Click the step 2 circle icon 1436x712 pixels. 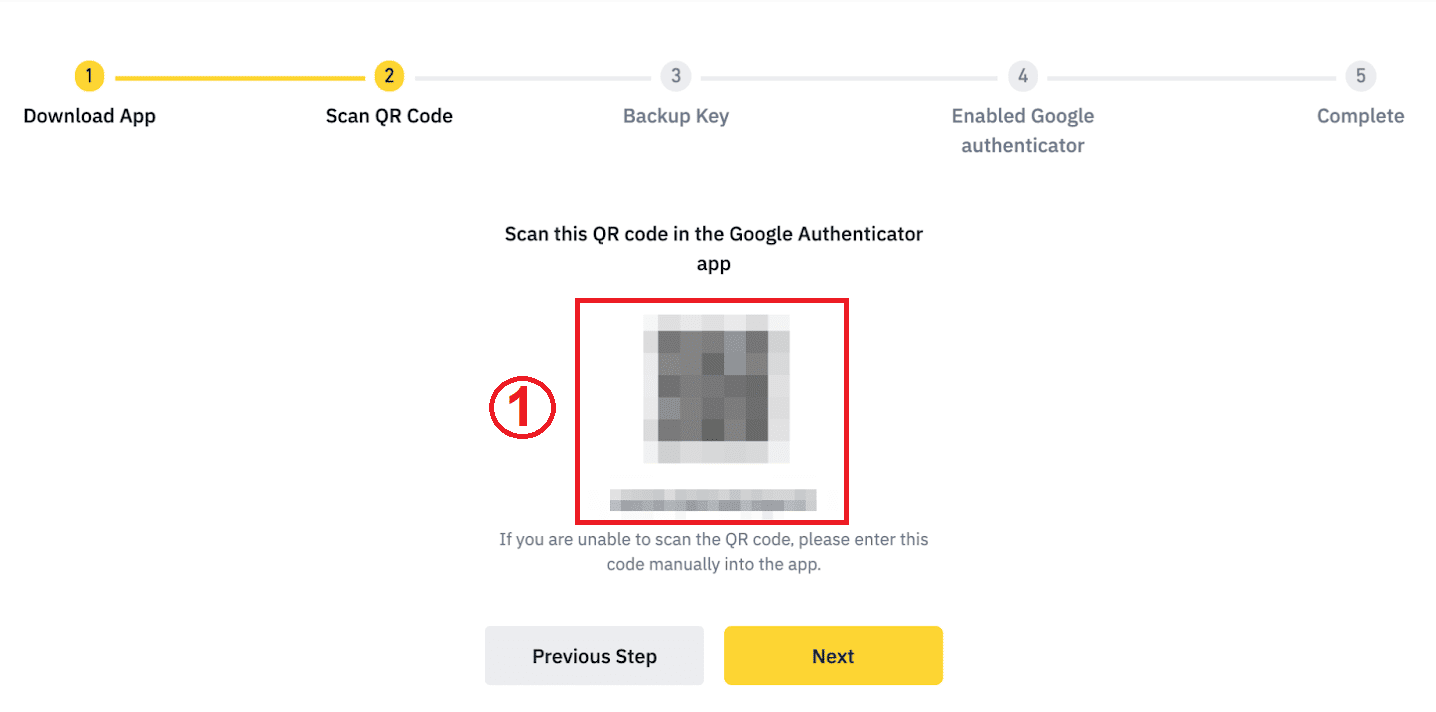pyautogui.click(x=389, y=76)
